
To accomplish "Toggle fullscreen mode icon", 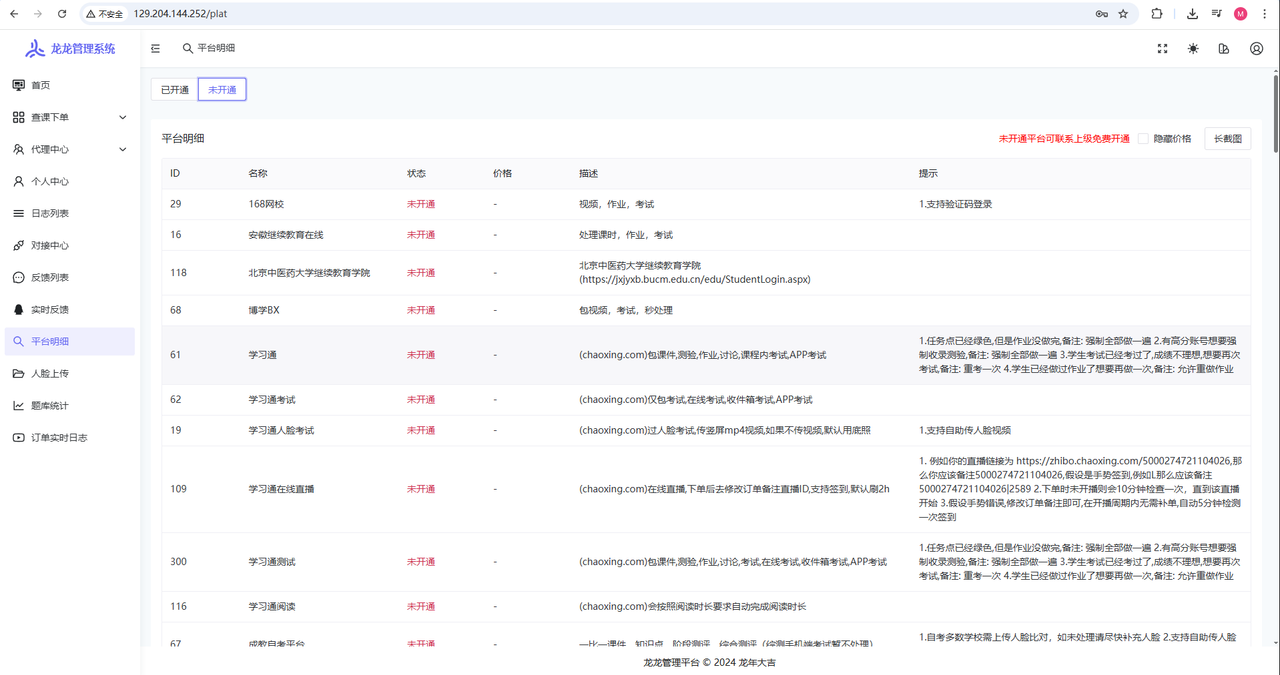I will click(1162, 48).
